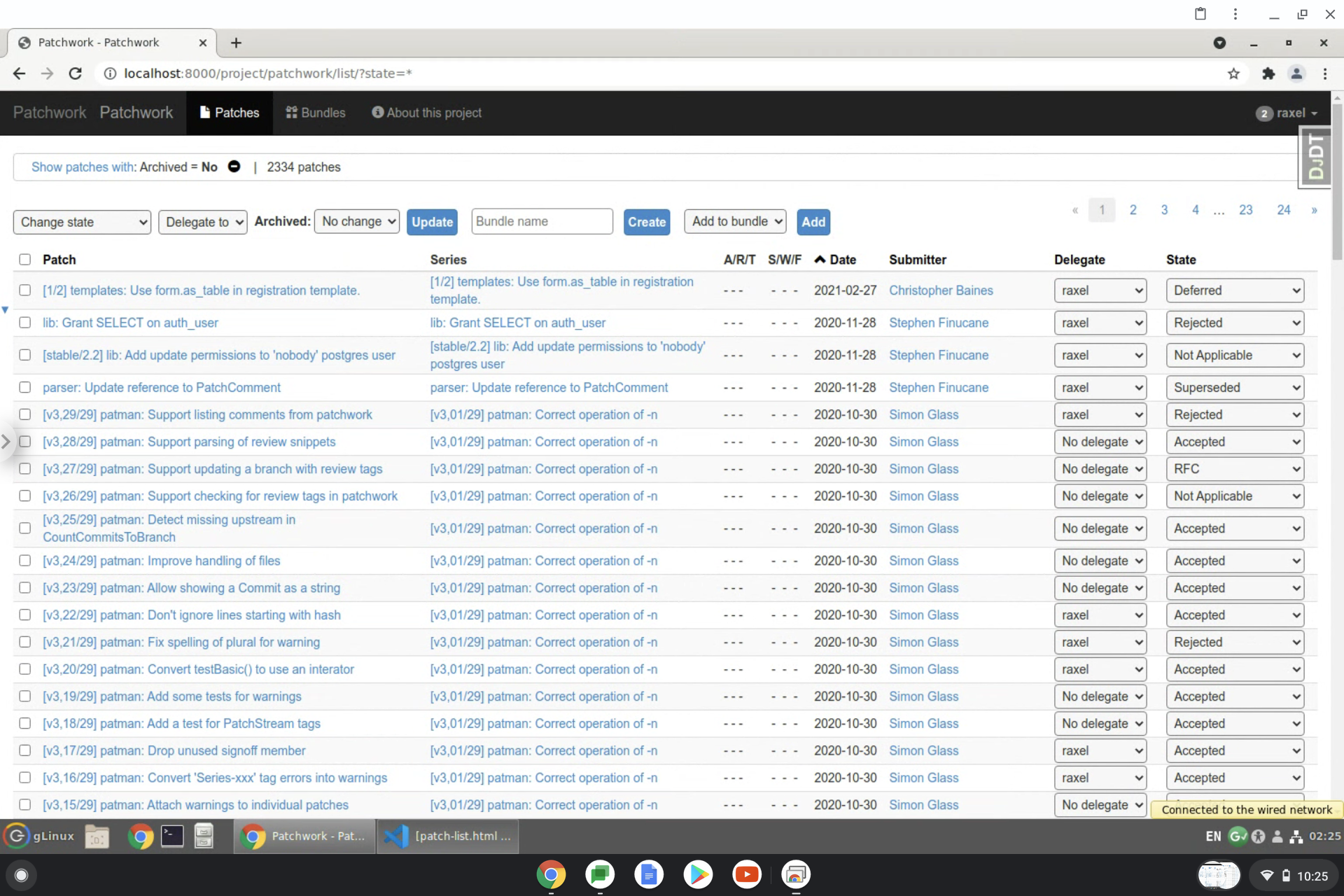The image size is (1344, 896).
Task: Switch to the Bundles tab
Action: pyautogui.click(x=316, y=113)
